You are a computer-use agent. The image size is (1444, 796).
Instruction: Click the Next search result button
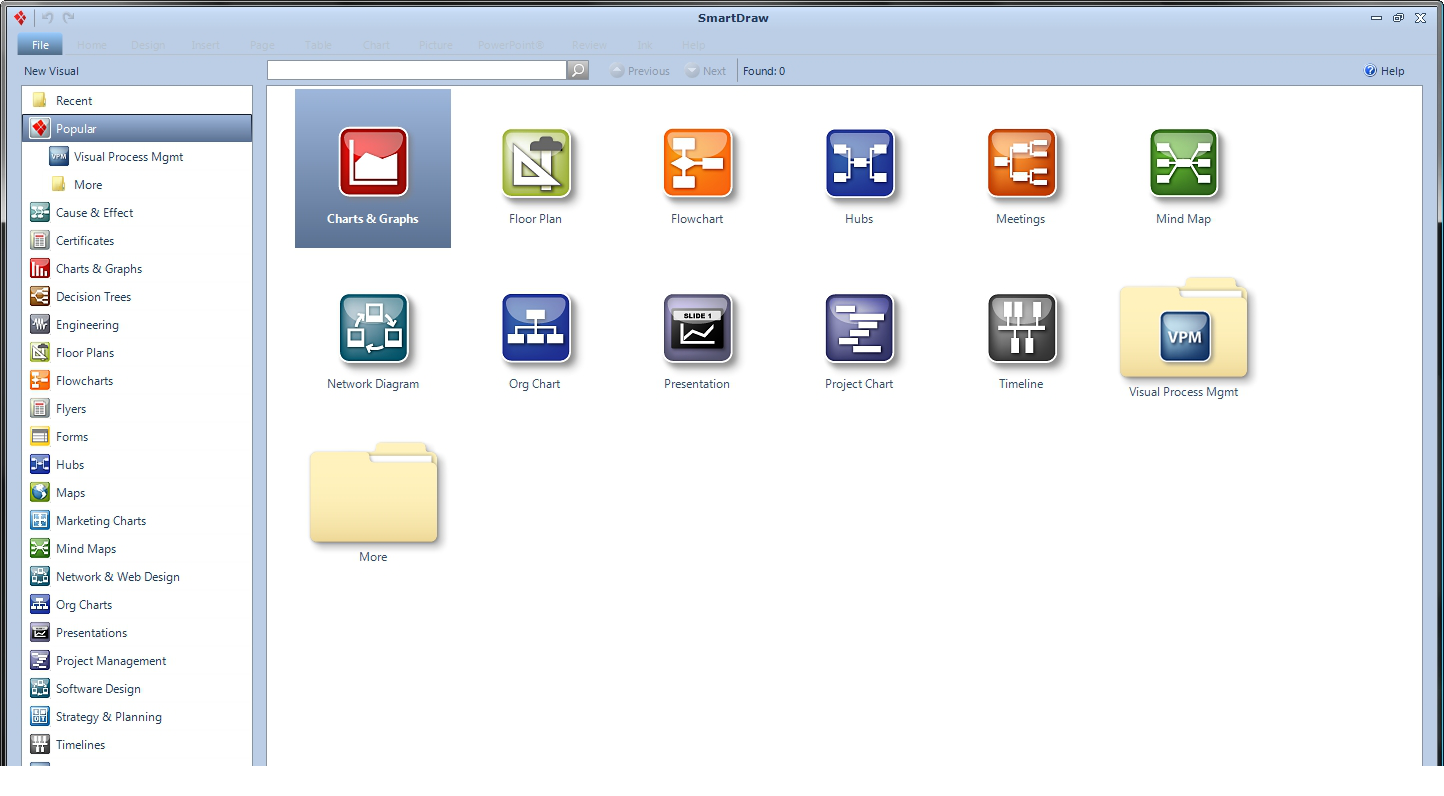(x=706, y=71)
